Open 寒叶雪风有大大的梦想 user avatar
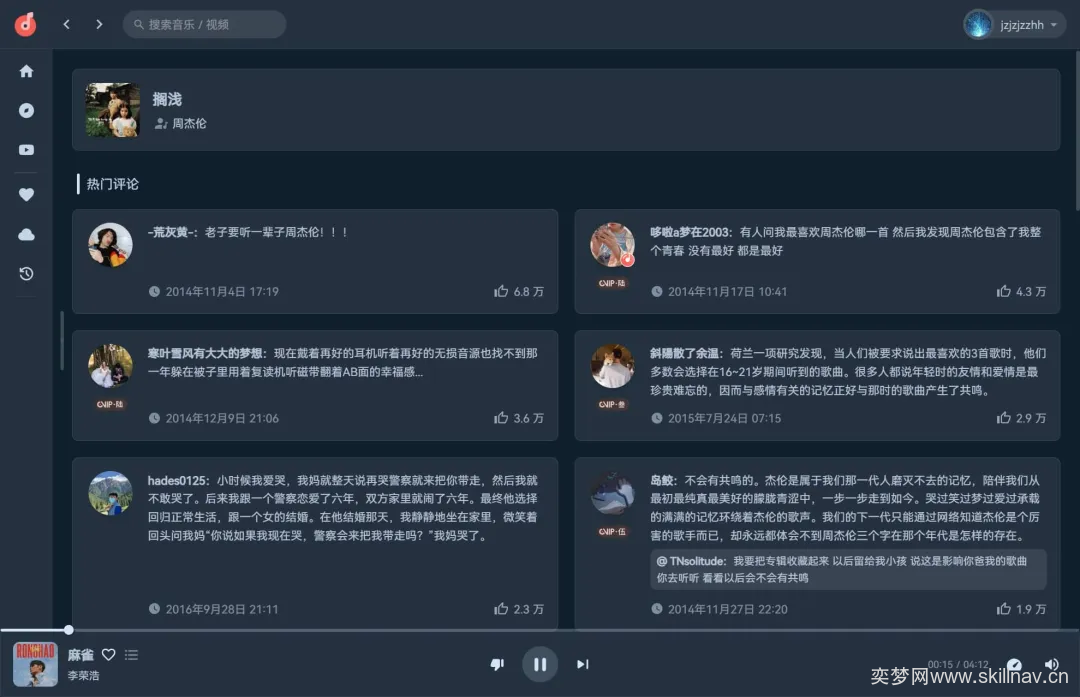Screen dimensions: 1080x697 (110, 366)
